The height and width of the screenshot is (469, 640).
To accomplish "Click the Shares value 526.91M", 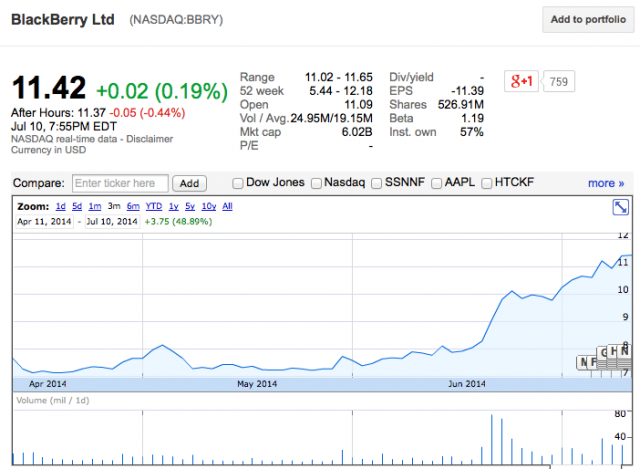I will tap(461, 104).
